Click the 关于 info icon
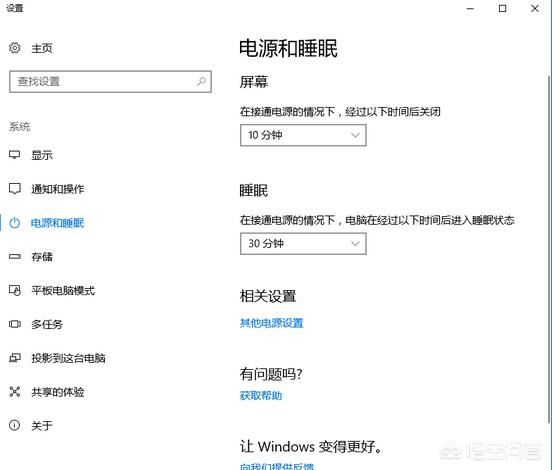 click(x=15, y=425)
